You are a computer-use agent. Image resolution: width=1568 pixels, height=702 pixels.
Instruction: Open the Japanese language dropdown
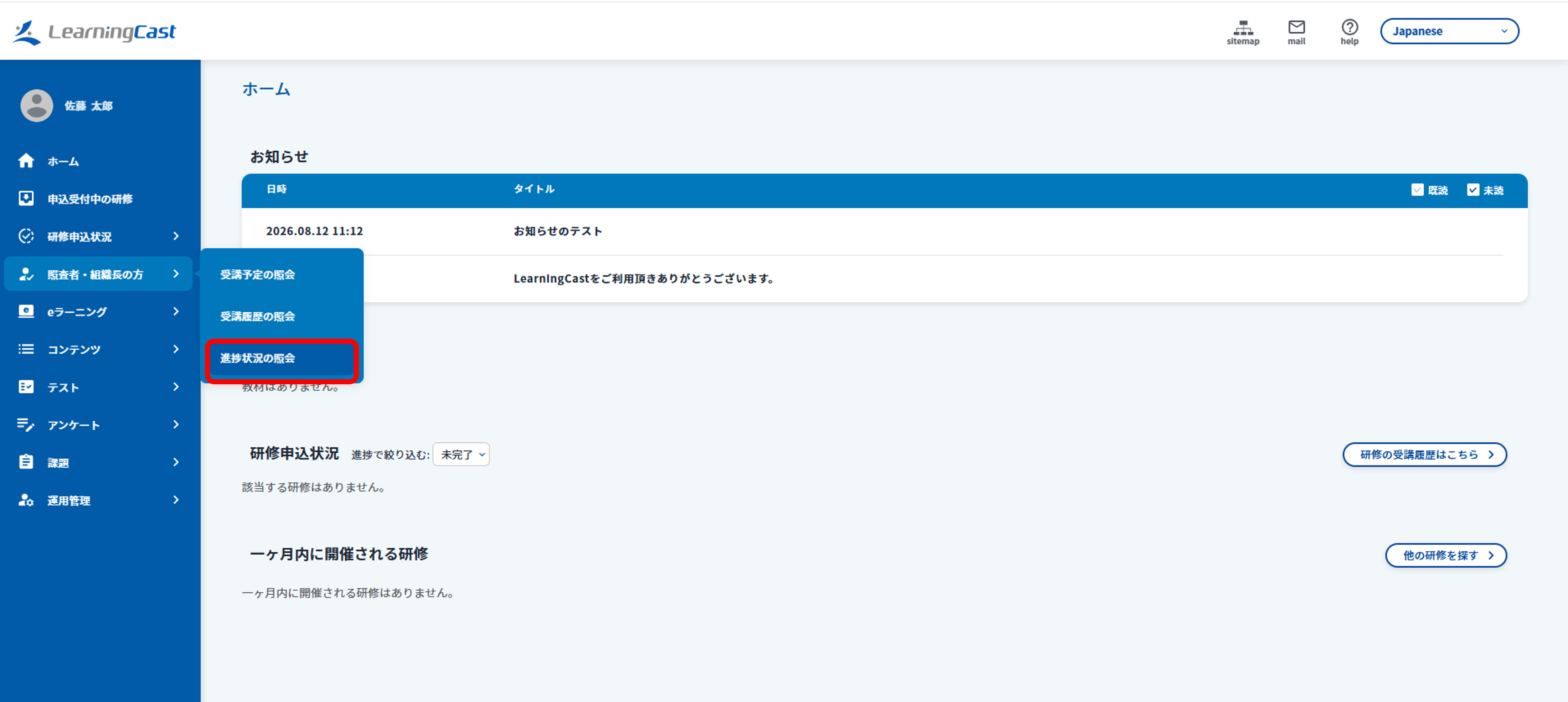tap(1449, 31)
